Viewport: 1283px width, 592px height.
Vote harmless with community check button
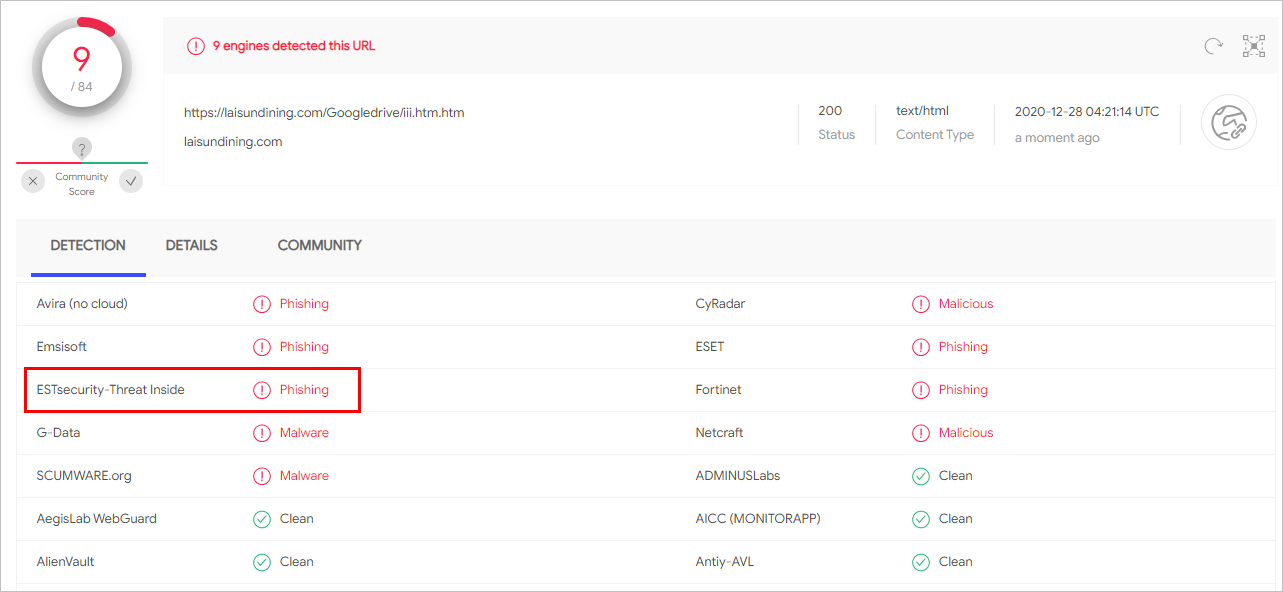pyautogui.click(x=131, y=181)
